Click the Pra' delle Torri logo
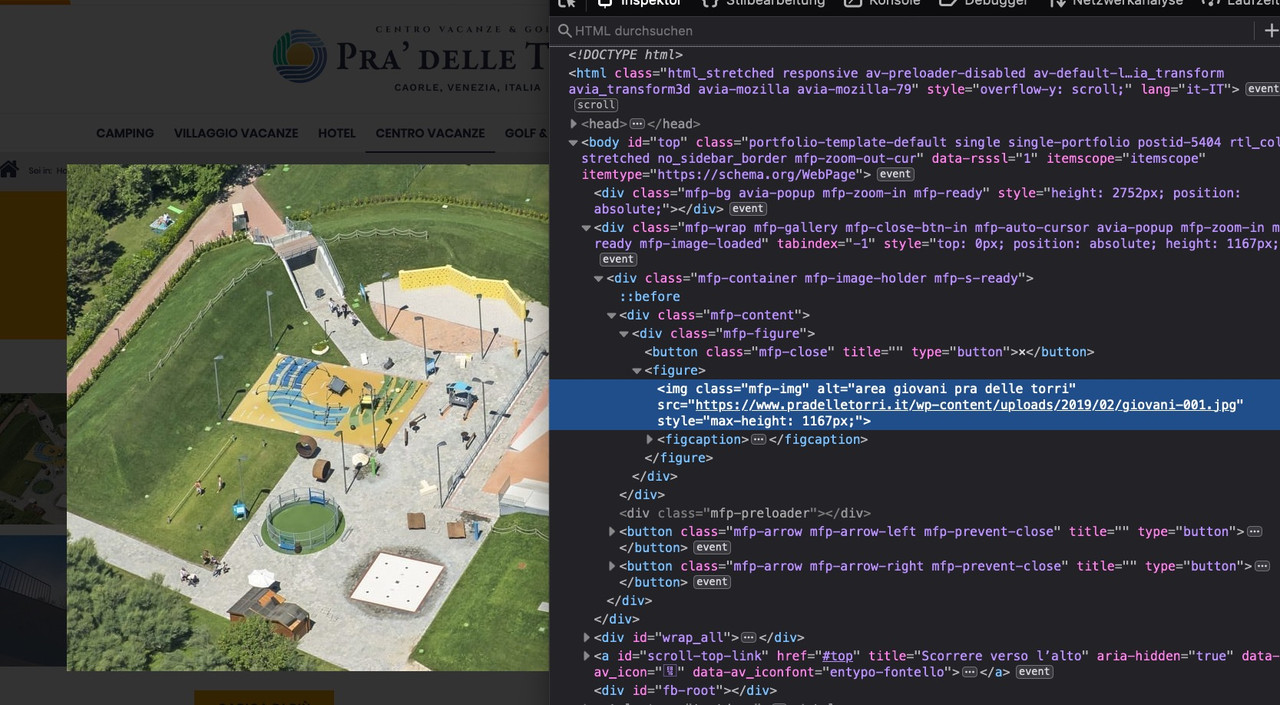 pos(410,57)
